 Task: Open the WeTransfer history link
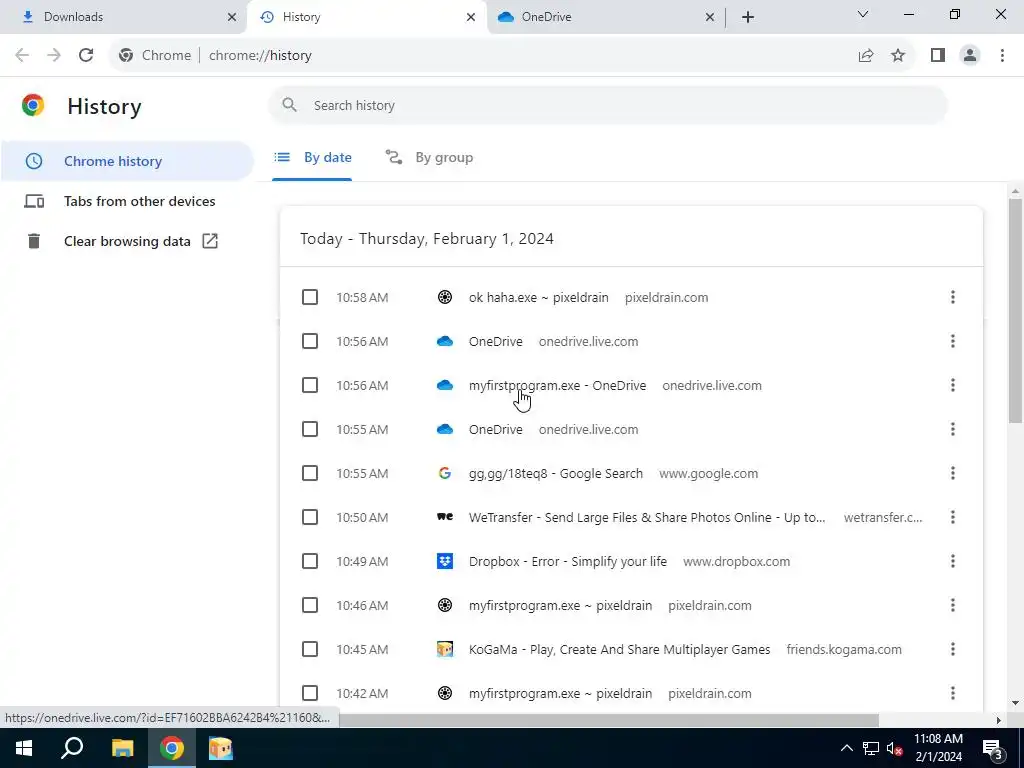(647, 517)
